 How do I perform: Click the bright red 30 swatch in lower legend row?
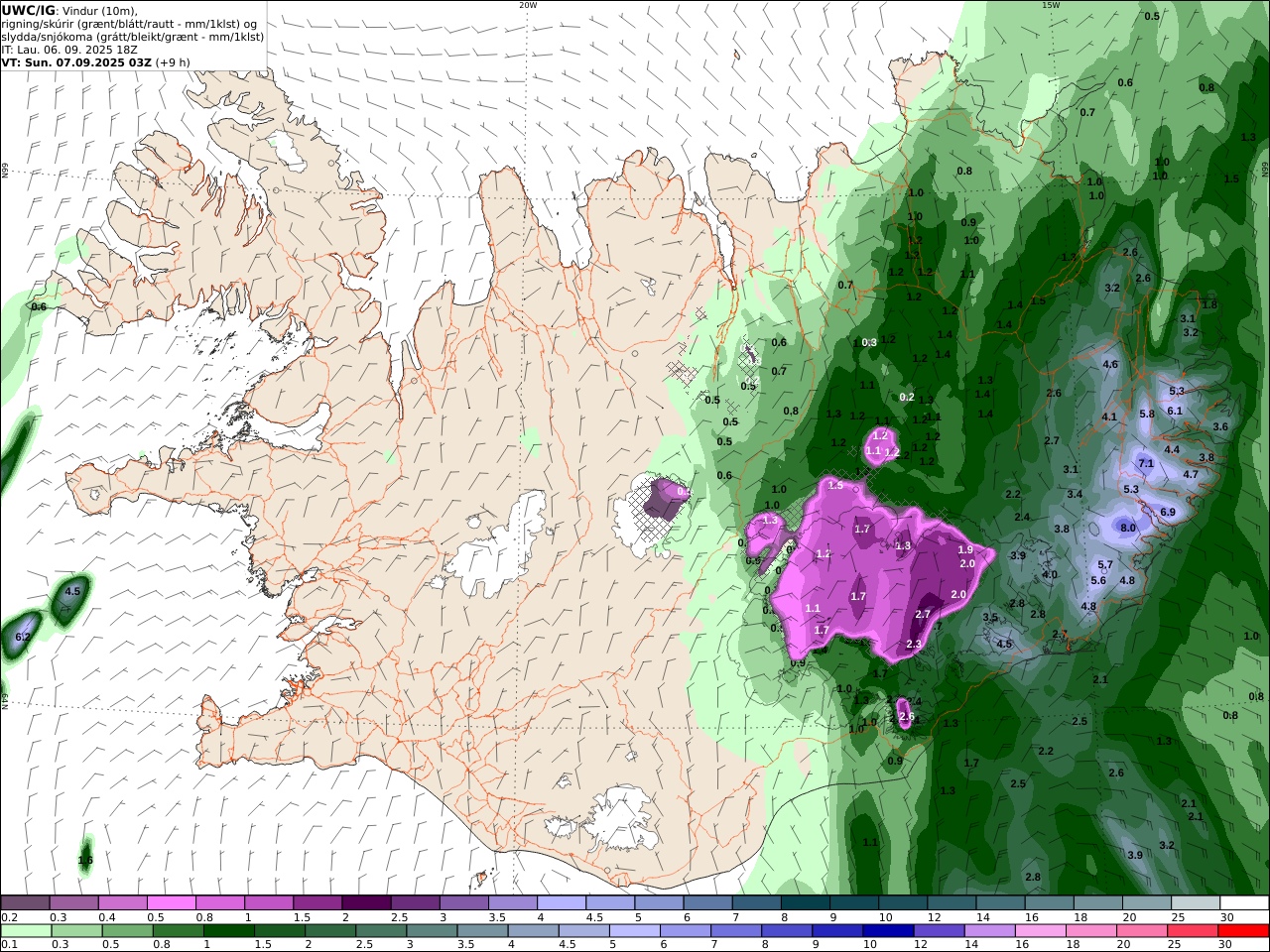pyautogui.click(x=1244, y=931)
